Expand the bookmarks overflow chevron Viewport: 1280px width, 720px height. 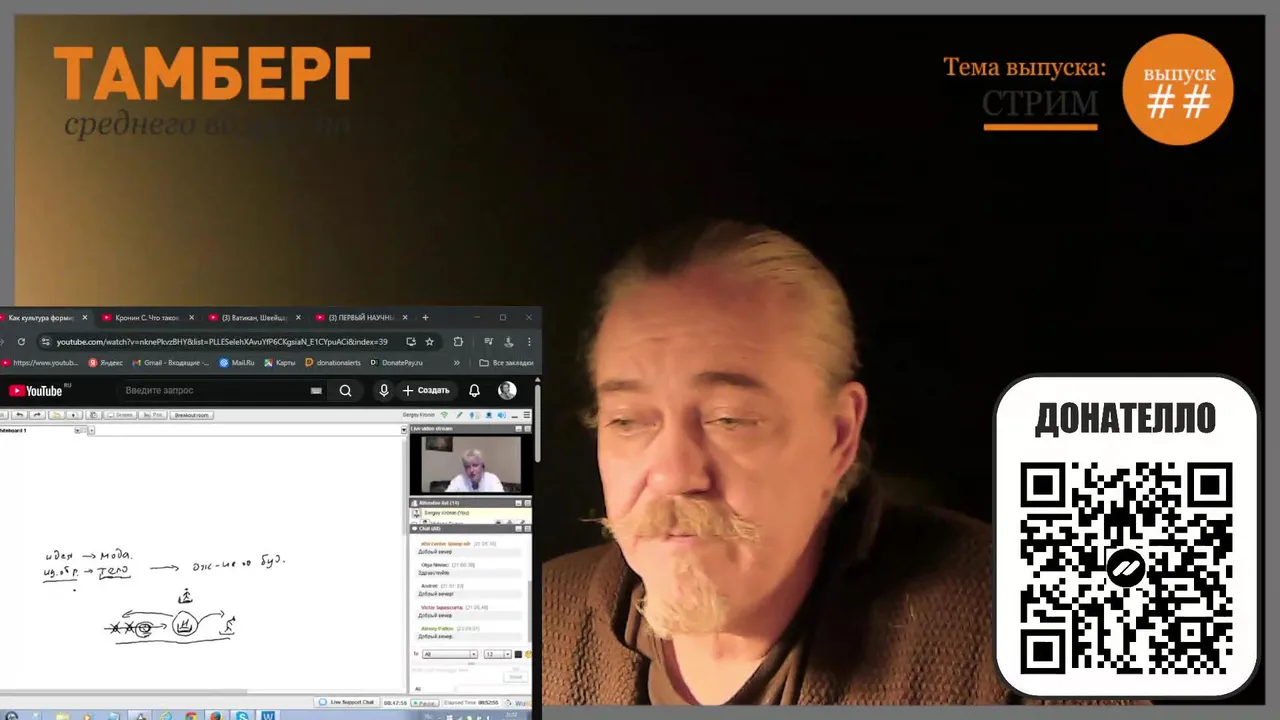(457, 363)
